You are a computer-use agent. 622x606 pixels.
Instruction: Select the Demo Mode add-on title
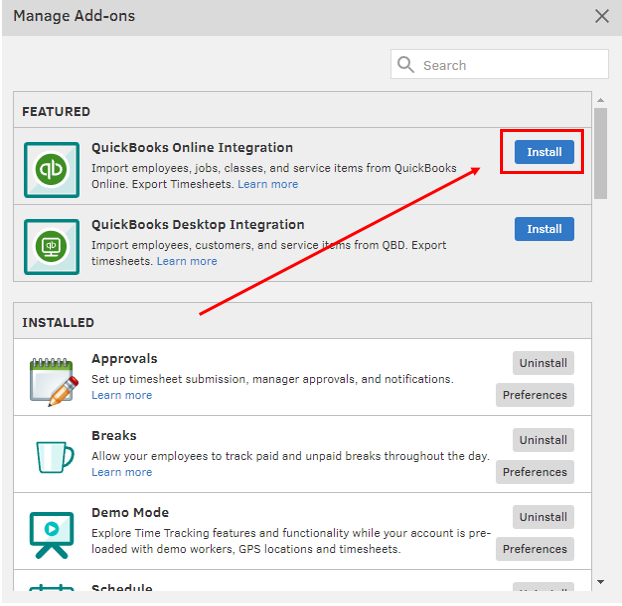[130, 512]
